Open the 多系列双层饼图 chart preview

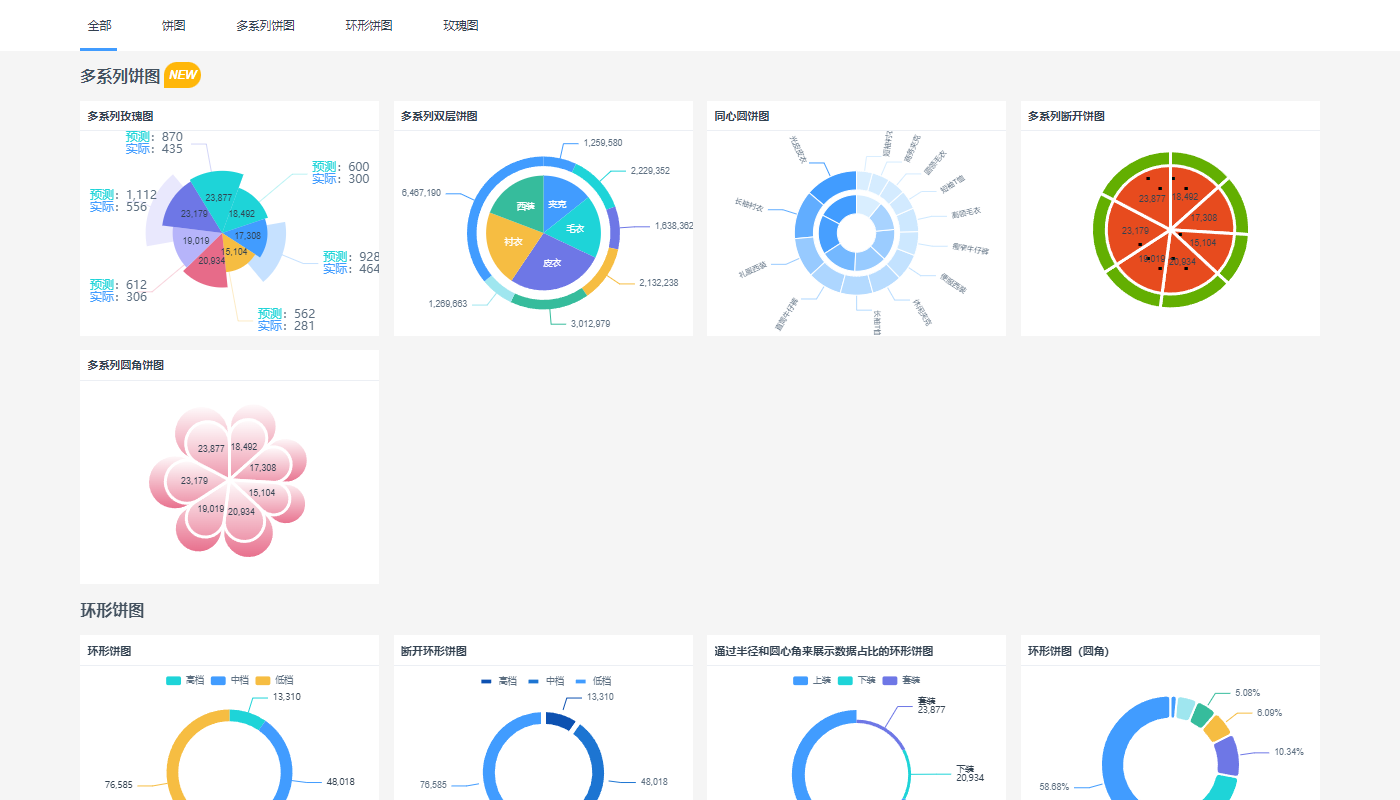click(543, 232)
